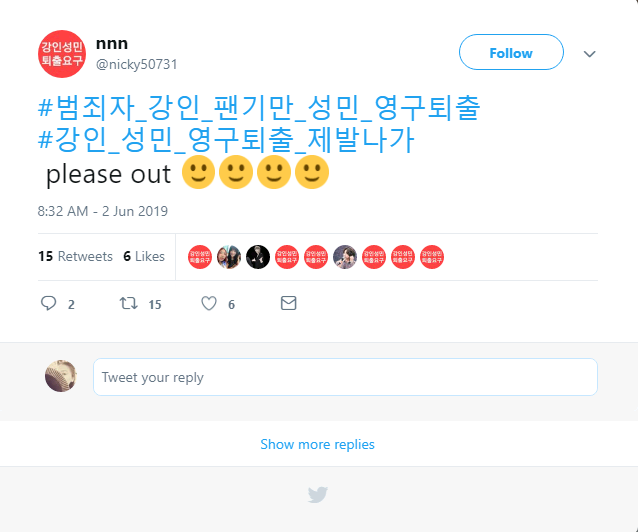Expand tweet options chevron menu
The height and width of the screenshot is (532, 638).
(x=589, y=53)
